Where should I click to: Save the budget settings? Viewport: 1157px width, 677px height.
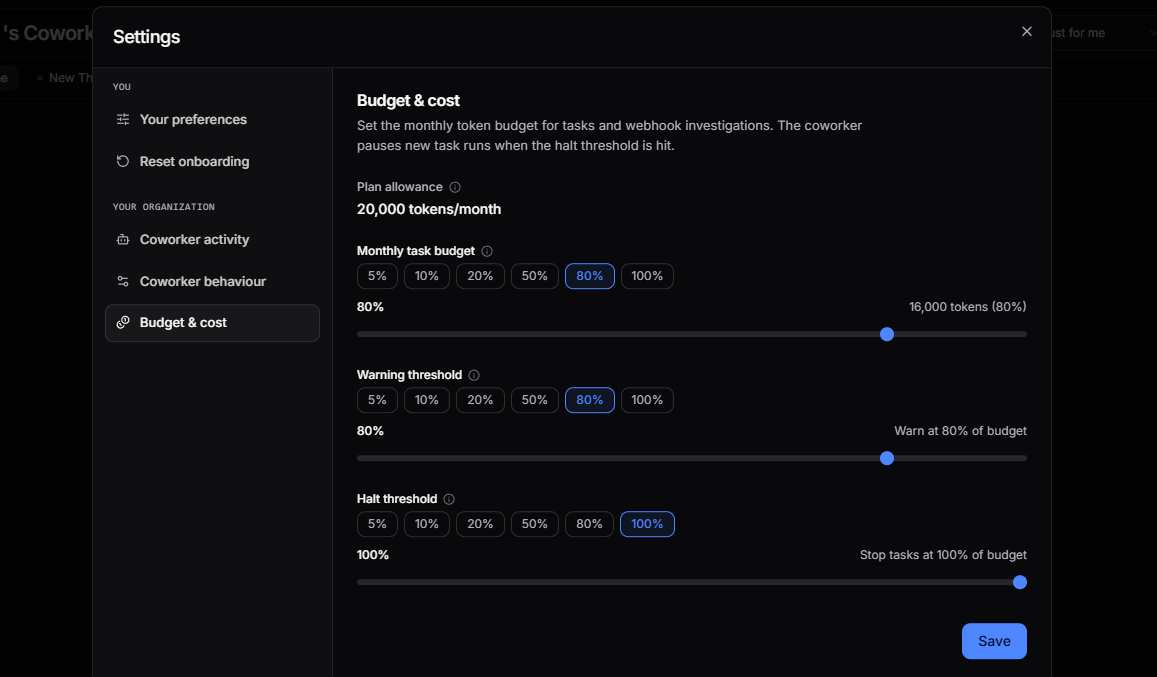[x=994, y=641]
